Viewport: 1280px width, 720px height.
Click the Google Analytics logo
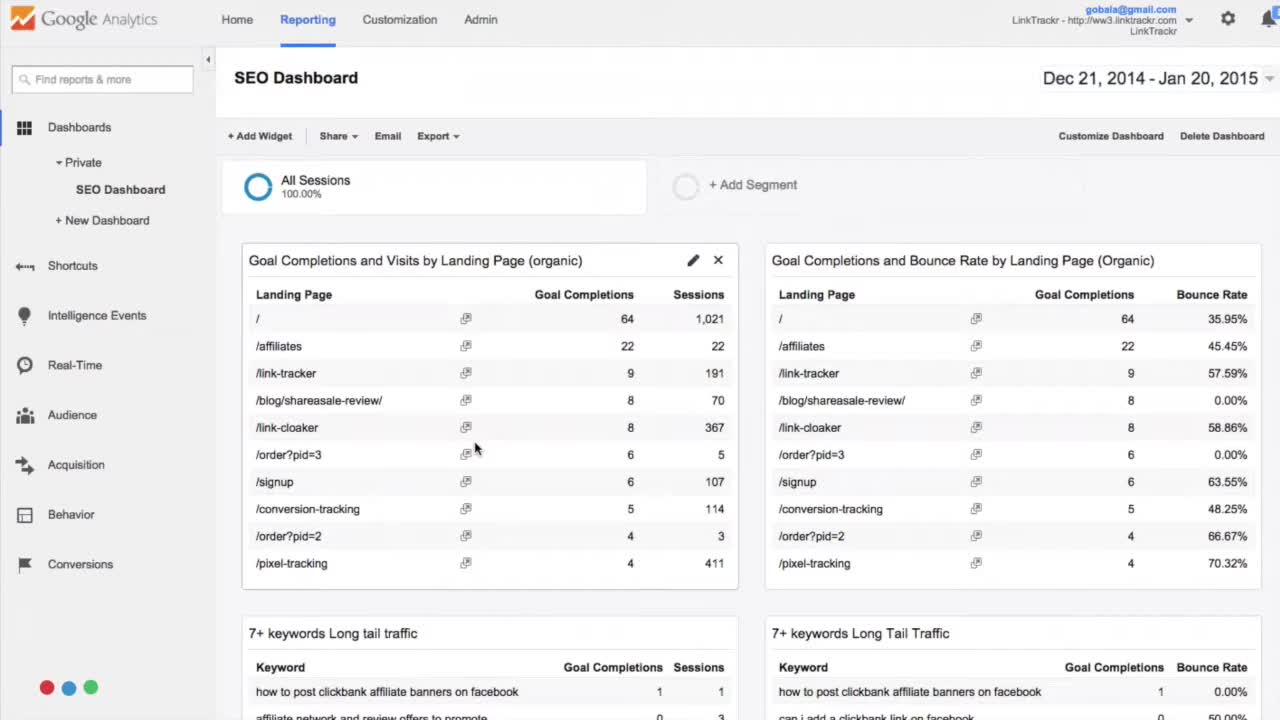click(x=84, y=19)
